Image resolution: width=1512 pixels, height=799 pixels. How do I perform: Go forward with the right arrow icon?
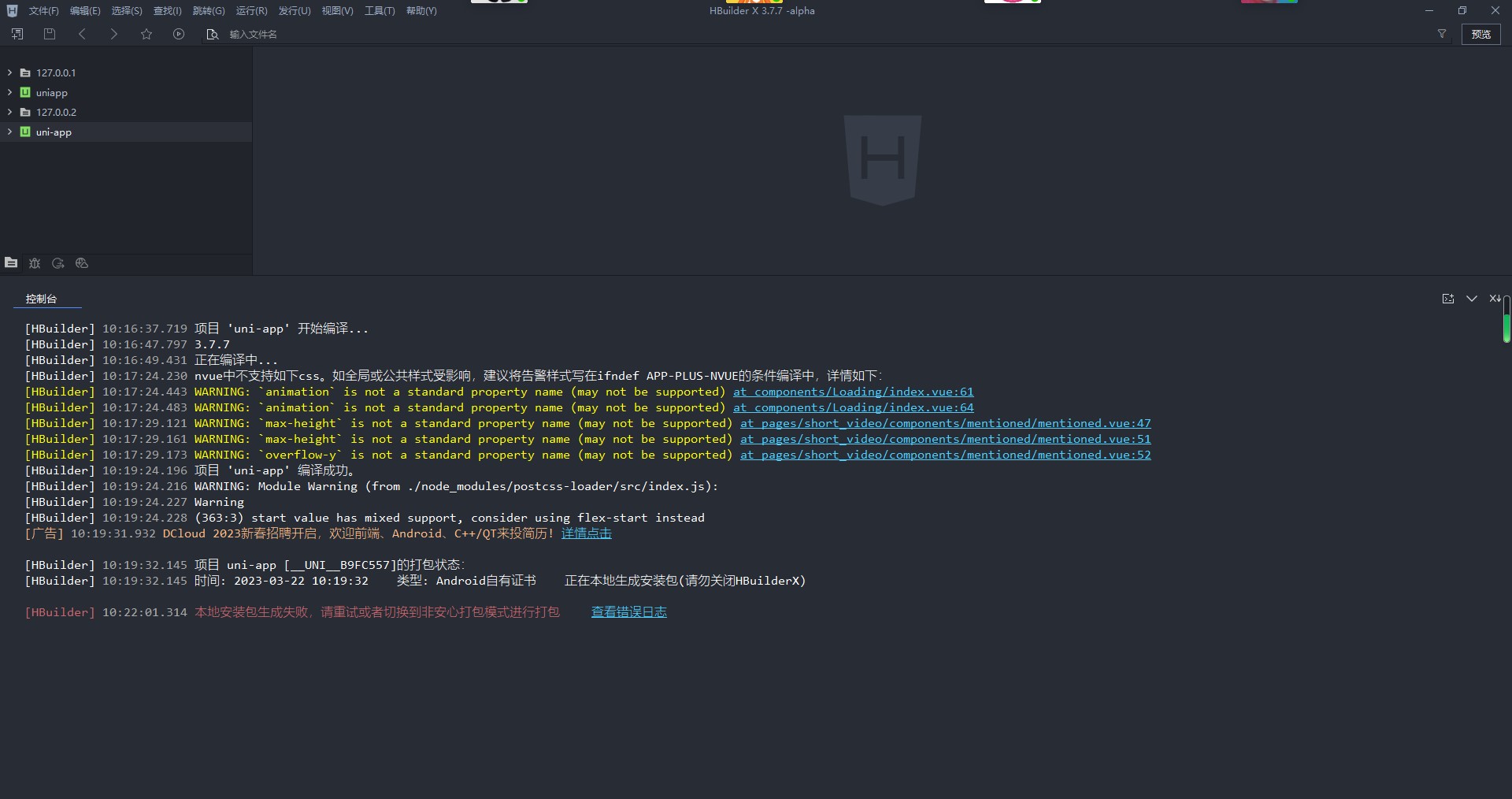(x=114, y=34)
